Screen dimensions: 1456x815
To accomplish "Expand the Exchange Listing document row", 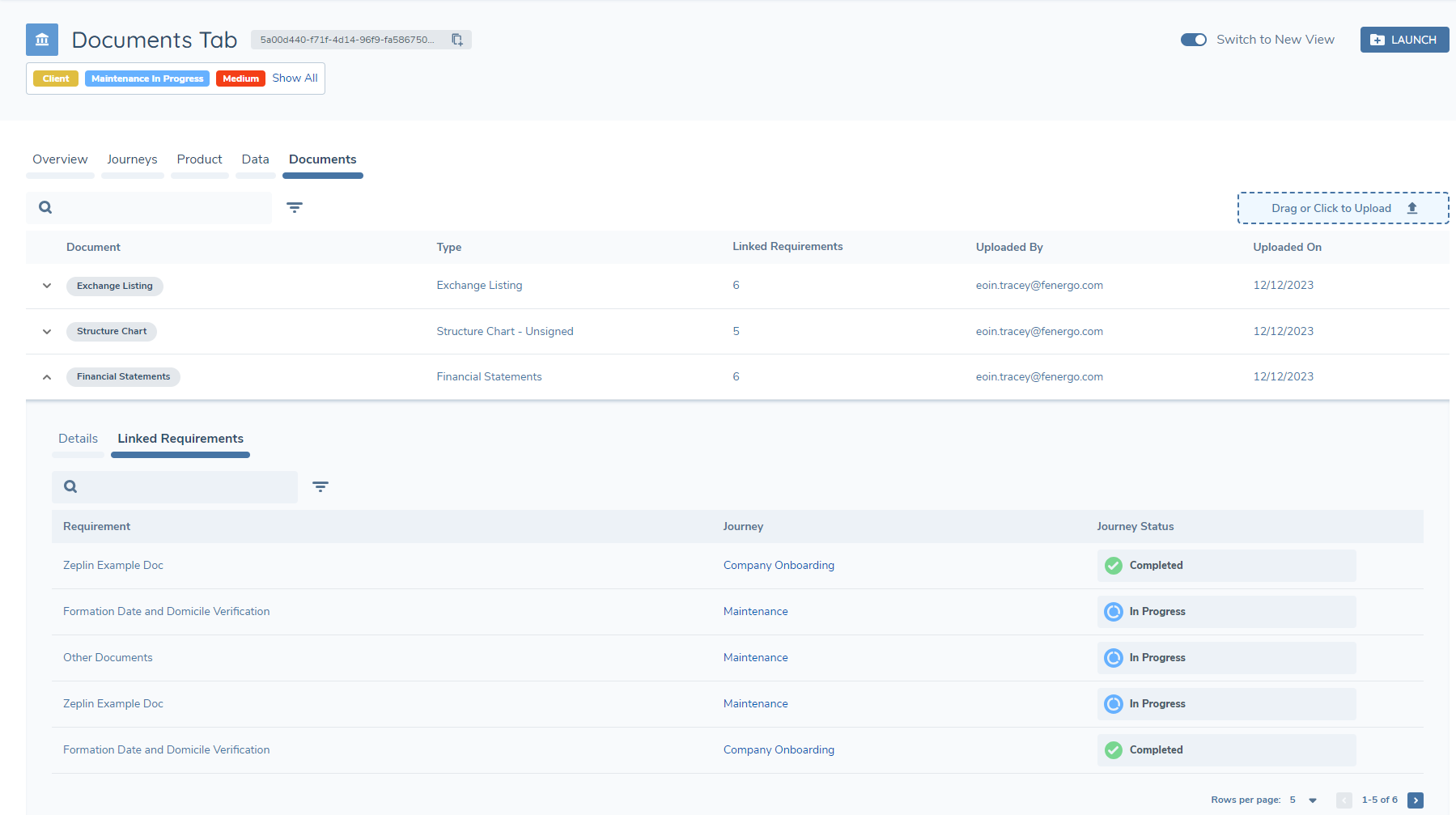I will tap(47, 286).
